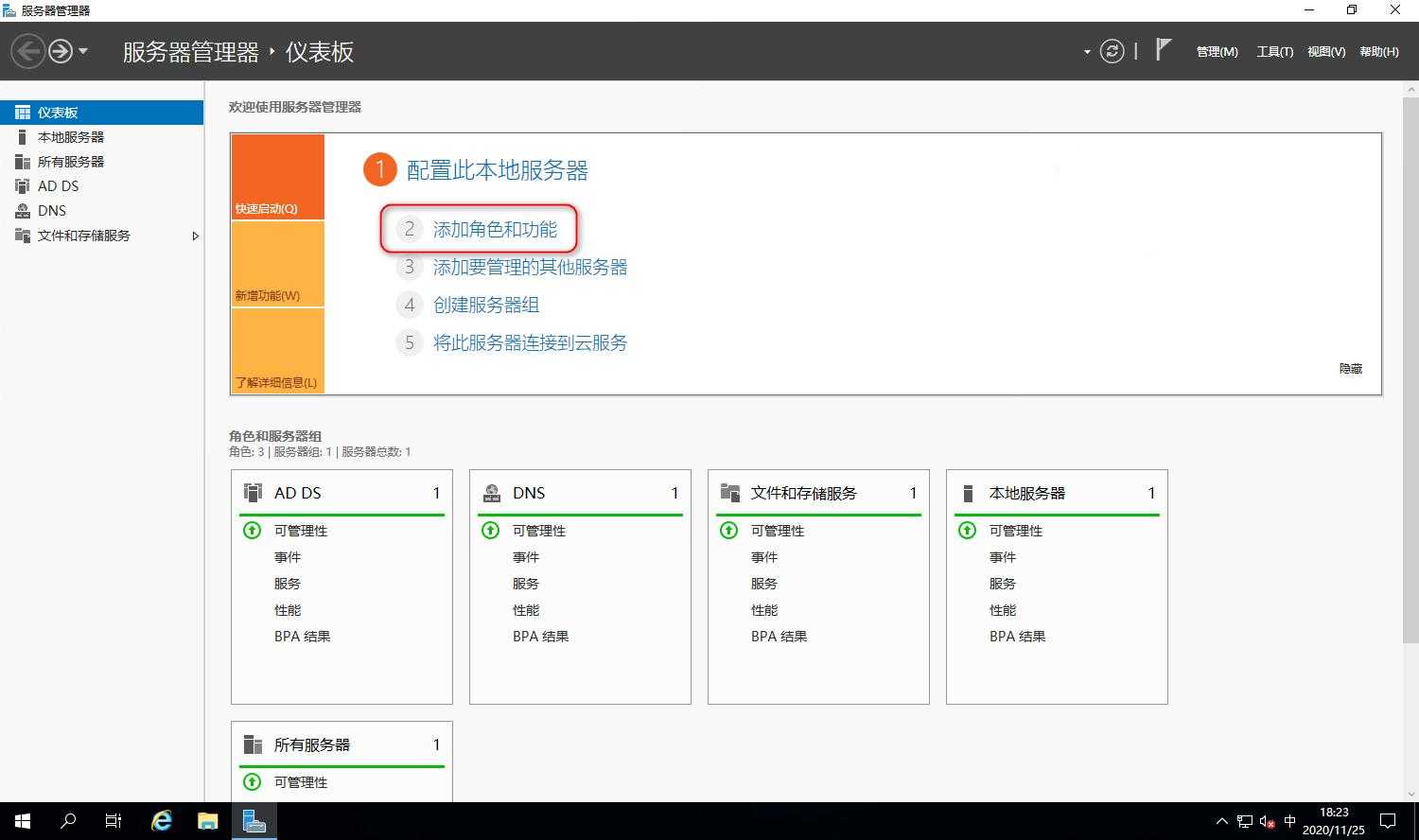Select DNS in sidebar
This screenshot has height=840, width=1419.
[x=101, y=211]
